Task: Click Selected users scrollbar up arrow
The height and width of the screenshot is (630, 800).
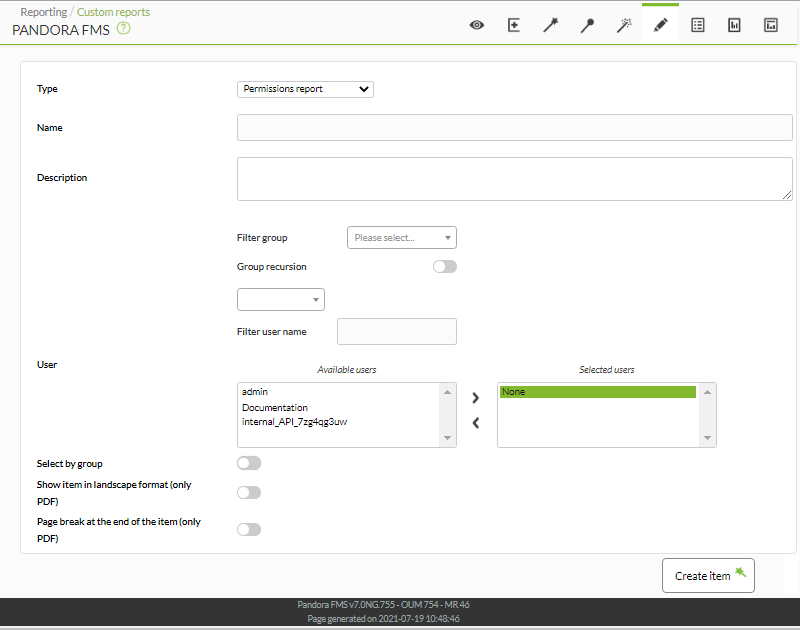Action: coord(707,392)
